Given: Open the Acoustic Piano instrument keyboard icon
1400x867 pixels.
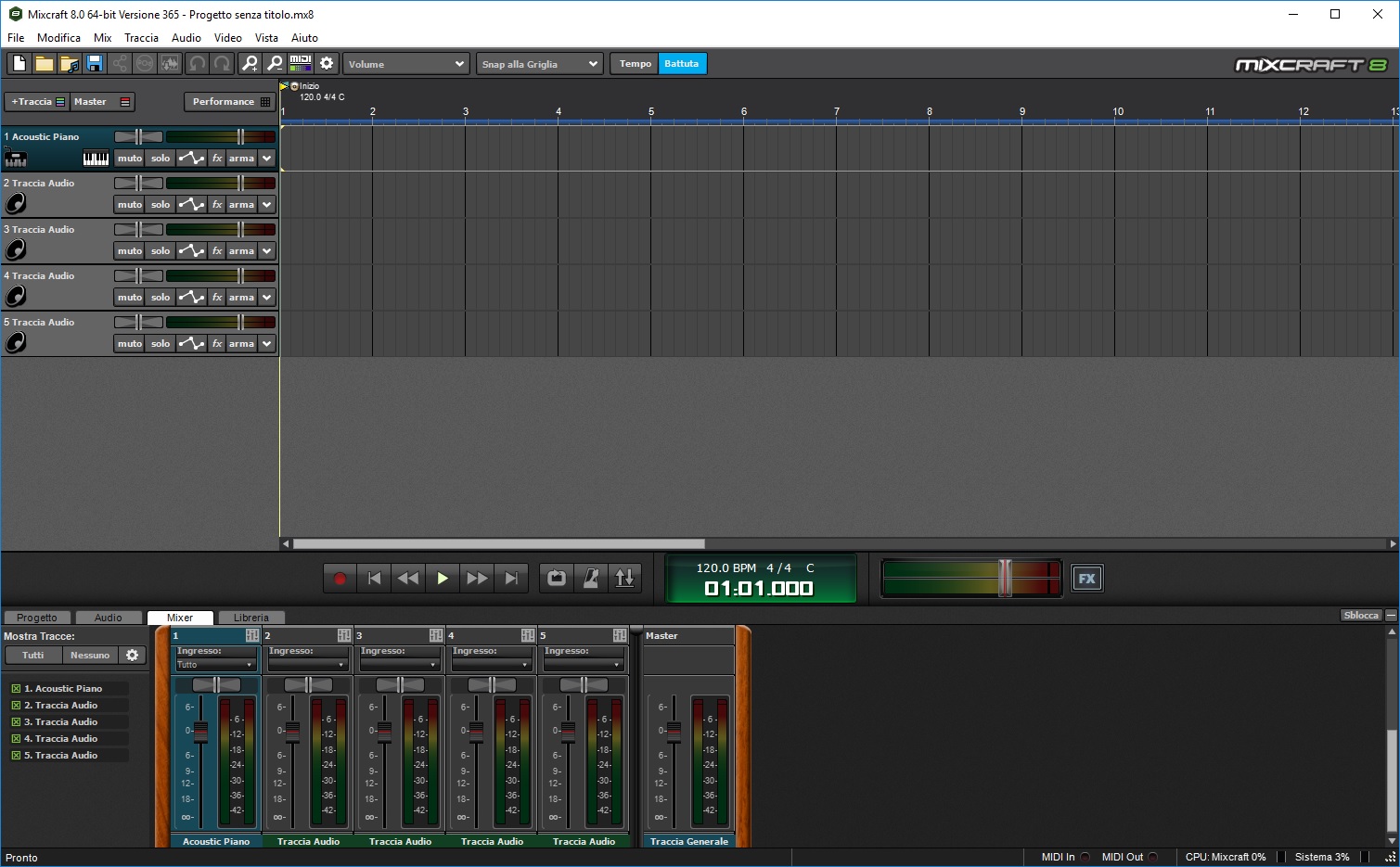Looking at the screenshot, I should pyautogui.click(x=96, y=159).
